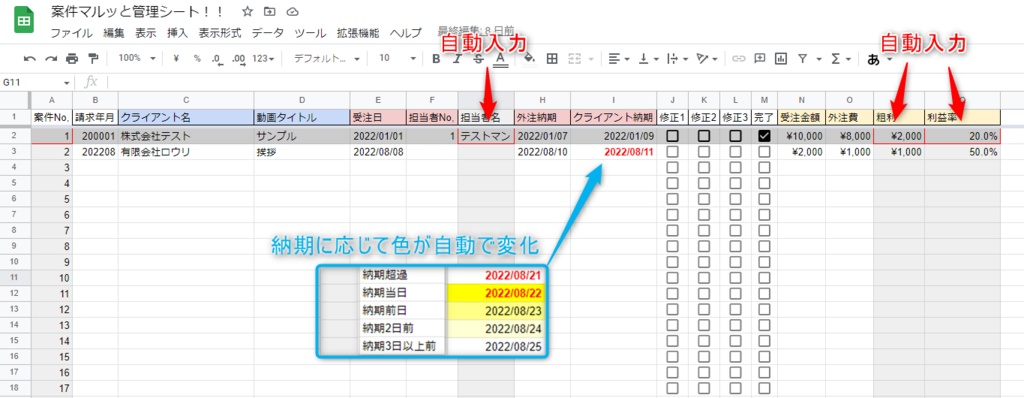This screenshot has height=398, width=1024.
Task: Increase decimal places
Action: (x=238, y=59)
